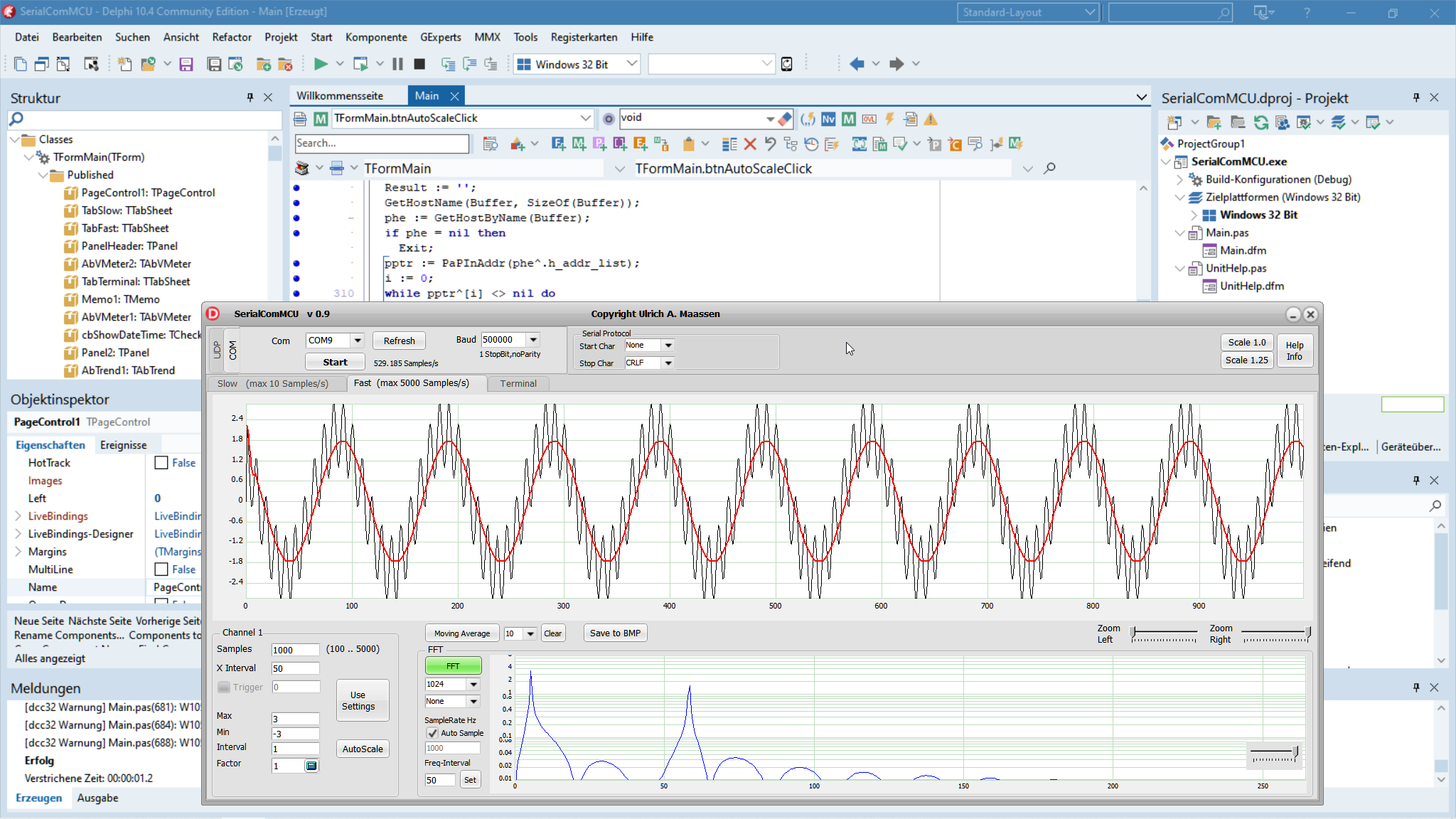The image size is (1456, 819).
Task: Add a property with the P+ icon
Action: pos(599,144)
